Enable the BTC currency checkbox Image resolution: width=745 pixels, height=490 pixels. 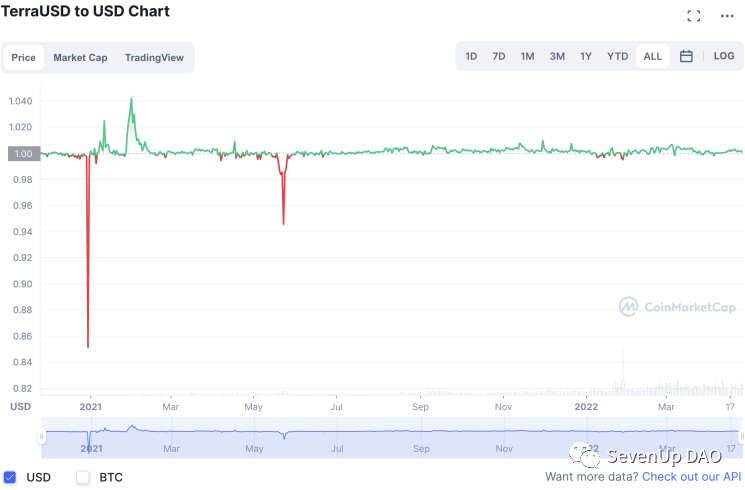[83, 477]
